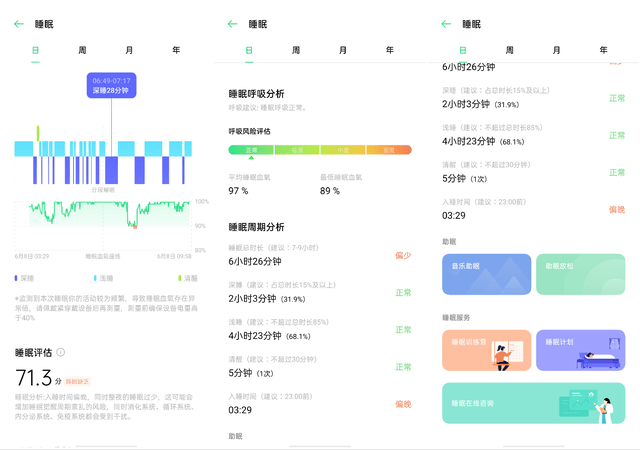
Task: Click the 71.3 sleep score
Action: coord(34,378)
